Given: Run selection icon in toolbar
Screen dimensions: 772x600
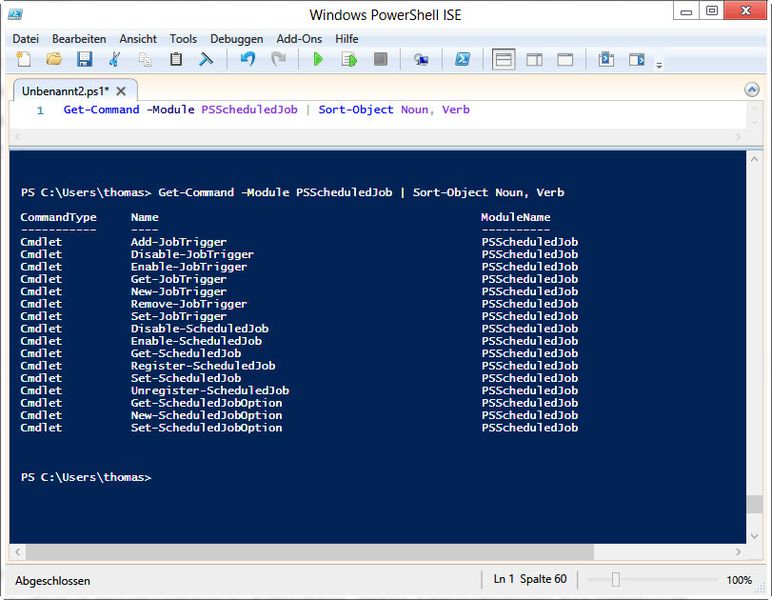Looking at the screenshot, I should [x=349, y=60].
